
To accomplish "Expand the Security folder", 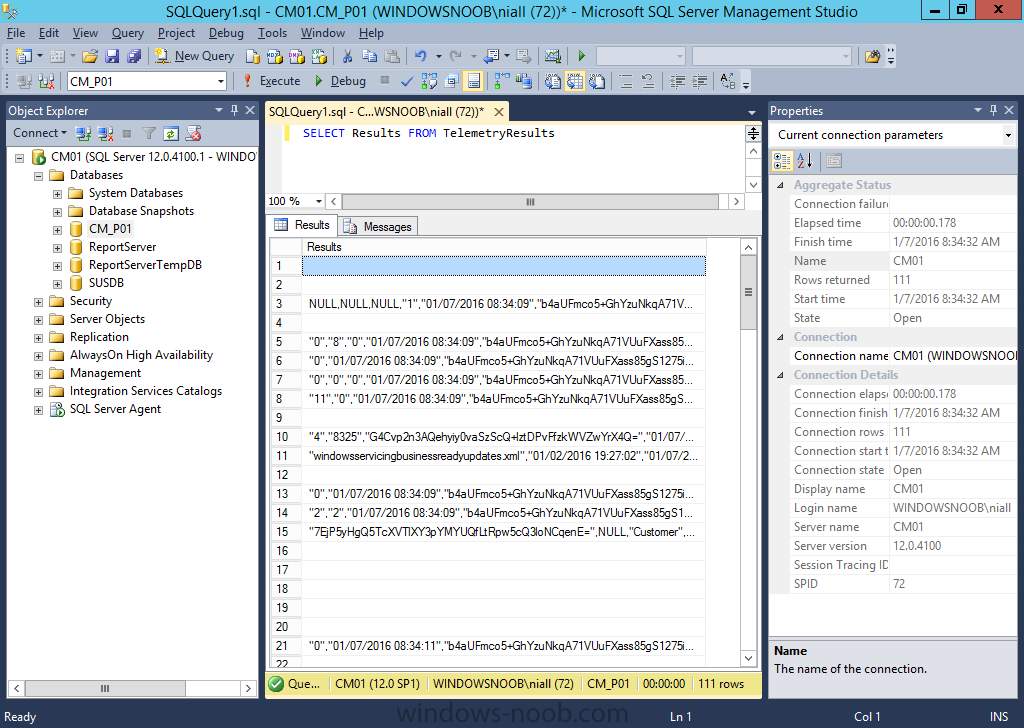I will click(x=39, y=302).
